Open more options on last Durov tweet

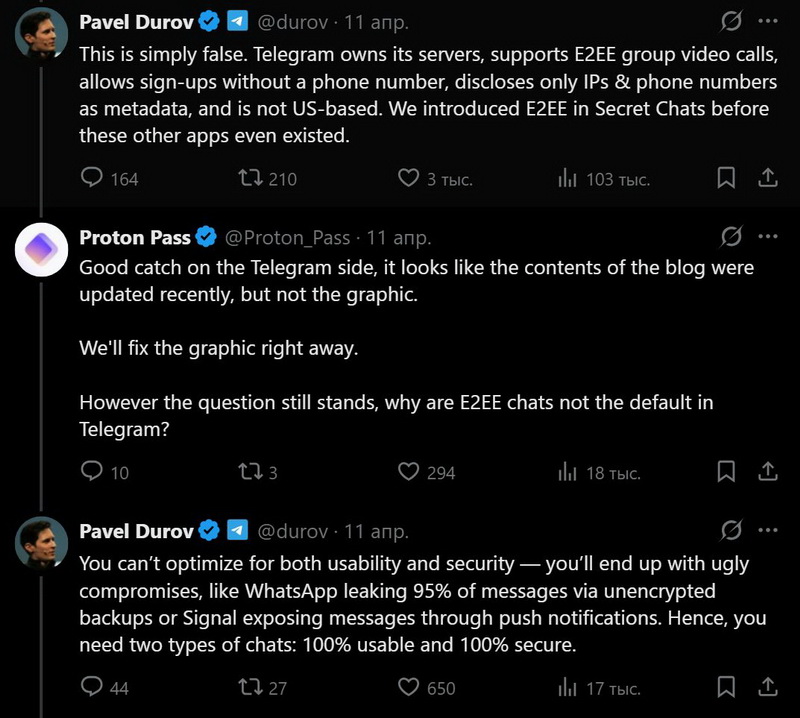click(x=768, y=530)
